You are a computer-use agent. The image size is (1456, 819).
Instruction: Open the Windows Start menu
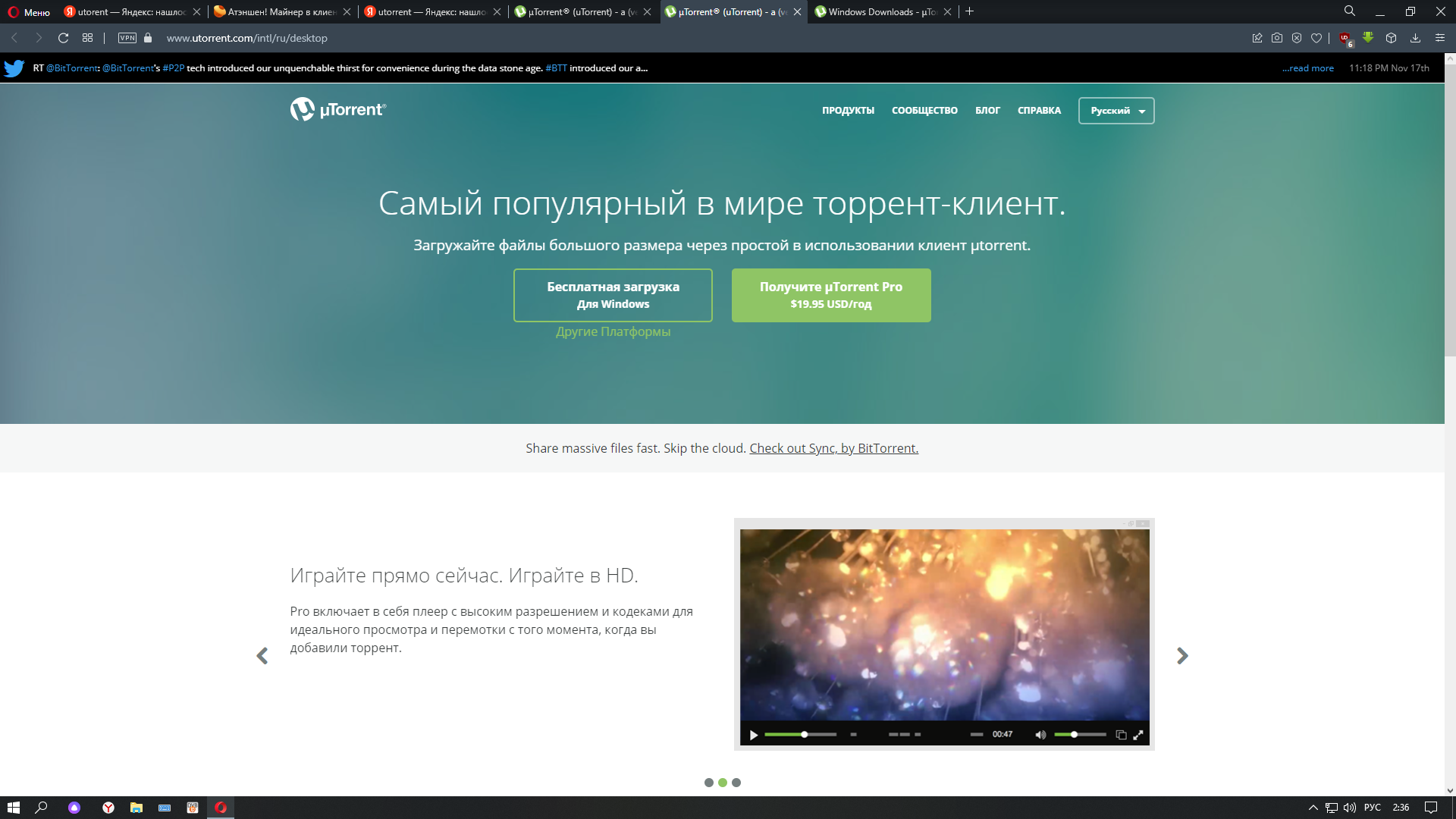pos(13,808)
